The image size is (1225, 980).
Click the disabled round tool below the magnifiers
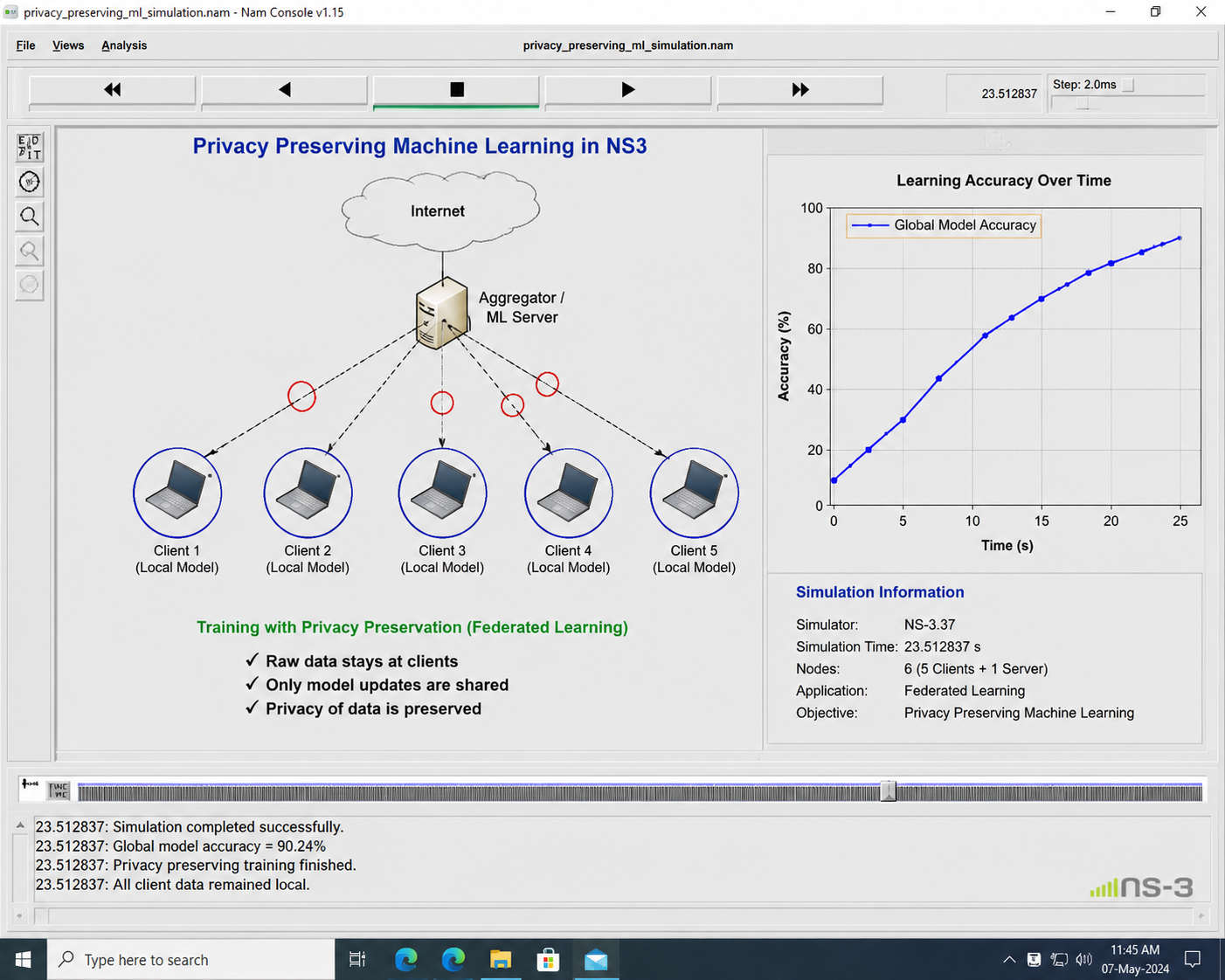click(30, 285)
